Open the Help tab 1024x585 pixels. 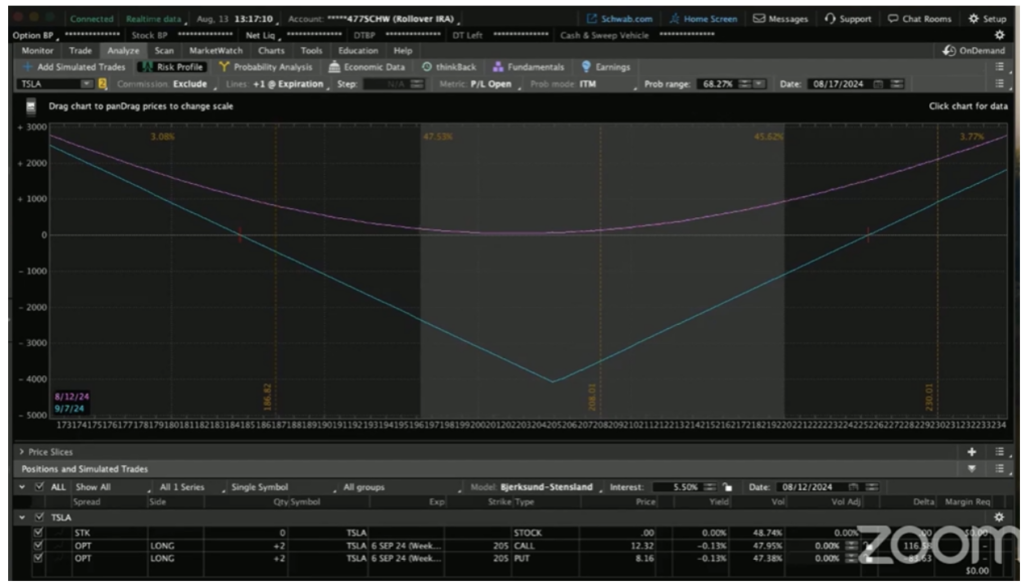(x=403, y=50)
